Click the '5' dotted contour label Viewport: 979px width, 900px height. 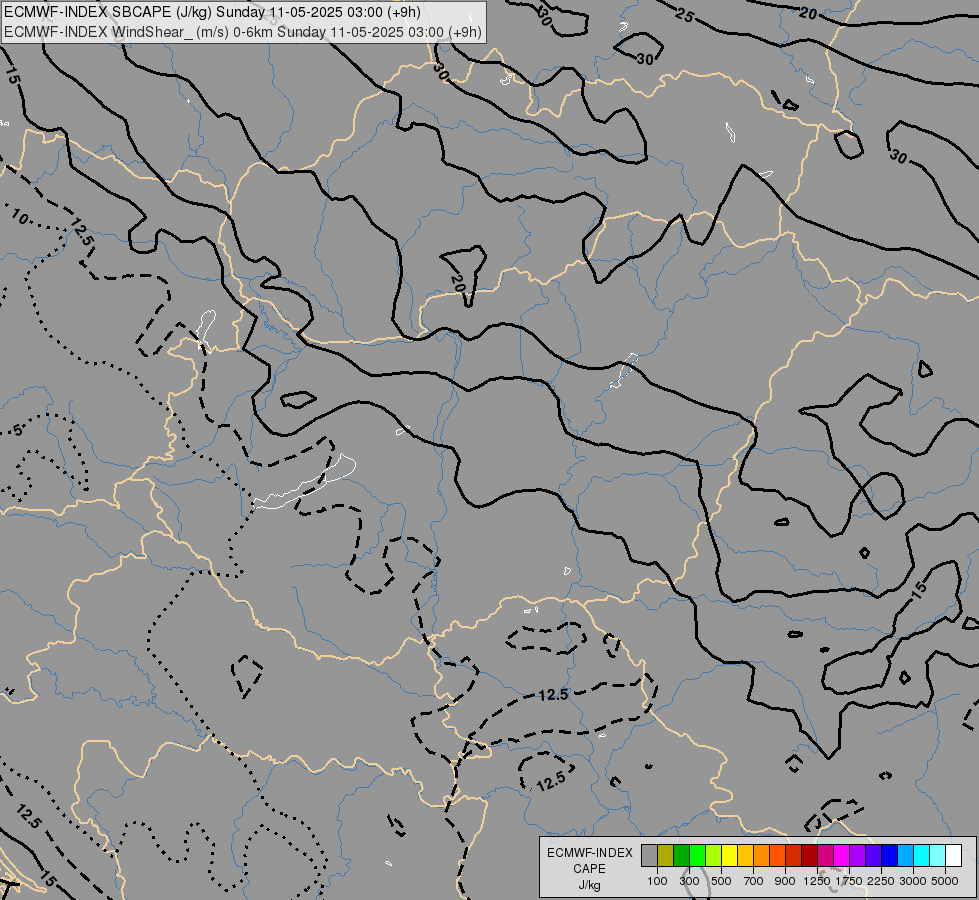(x=17, y=430)
